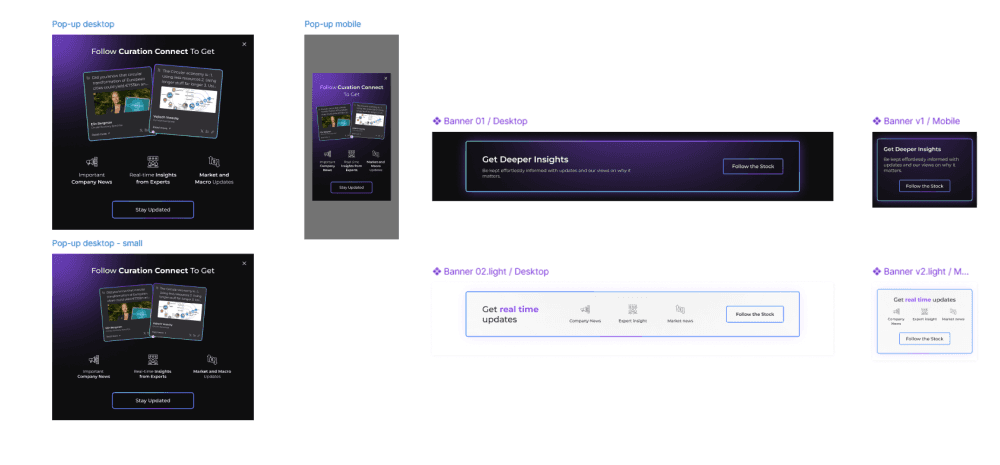Screen dimensions: 1000x465
Task: Click the megaphone icon in Pop-up mobile
Action: [x=327, y=154]
